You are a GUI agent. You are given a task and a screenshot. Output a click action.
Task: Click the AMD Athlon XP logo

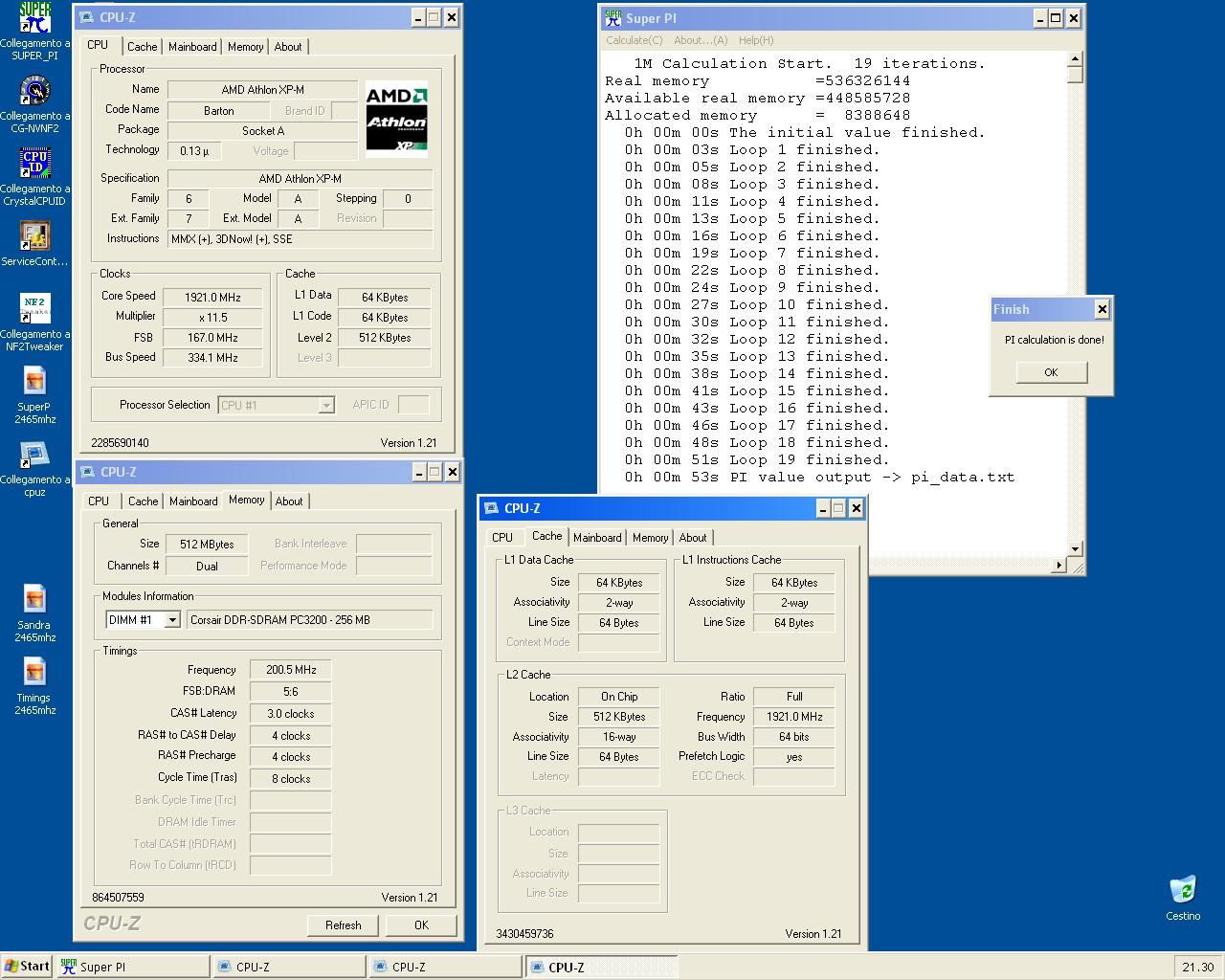(x=396, y=119)
